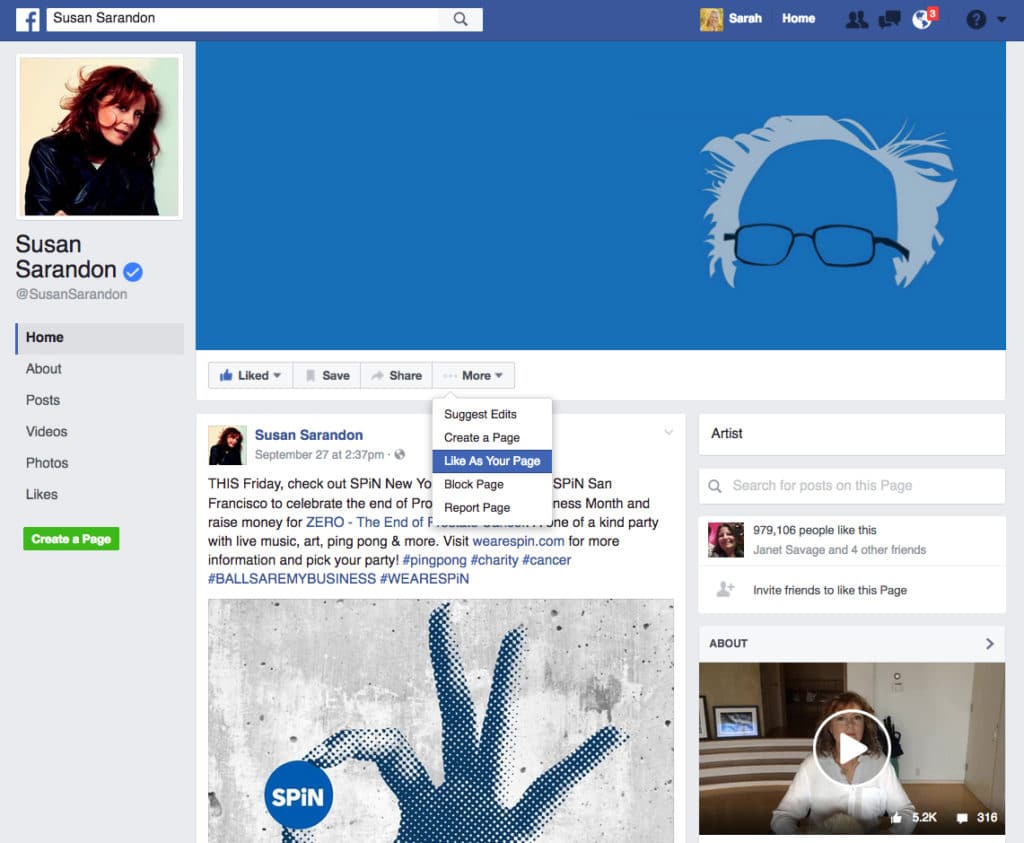Select Block Page from the menu

tap(473, 484)
